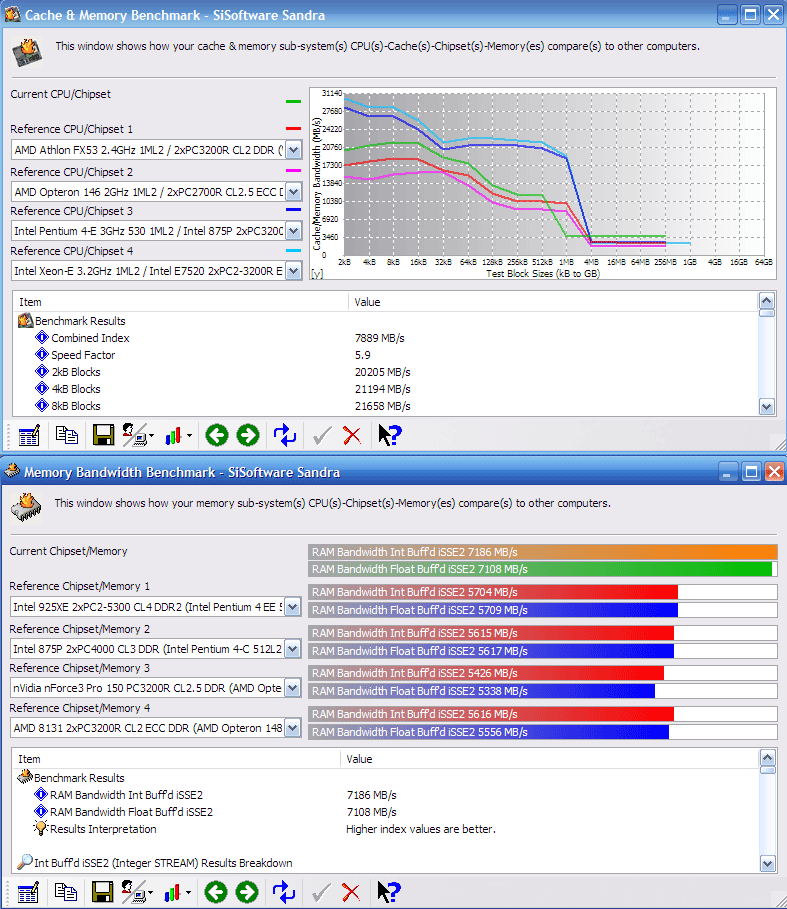Click user/computer icon in Memory Bandwidth toolbar
The image size is (787, 909).
tap(134, 892)
